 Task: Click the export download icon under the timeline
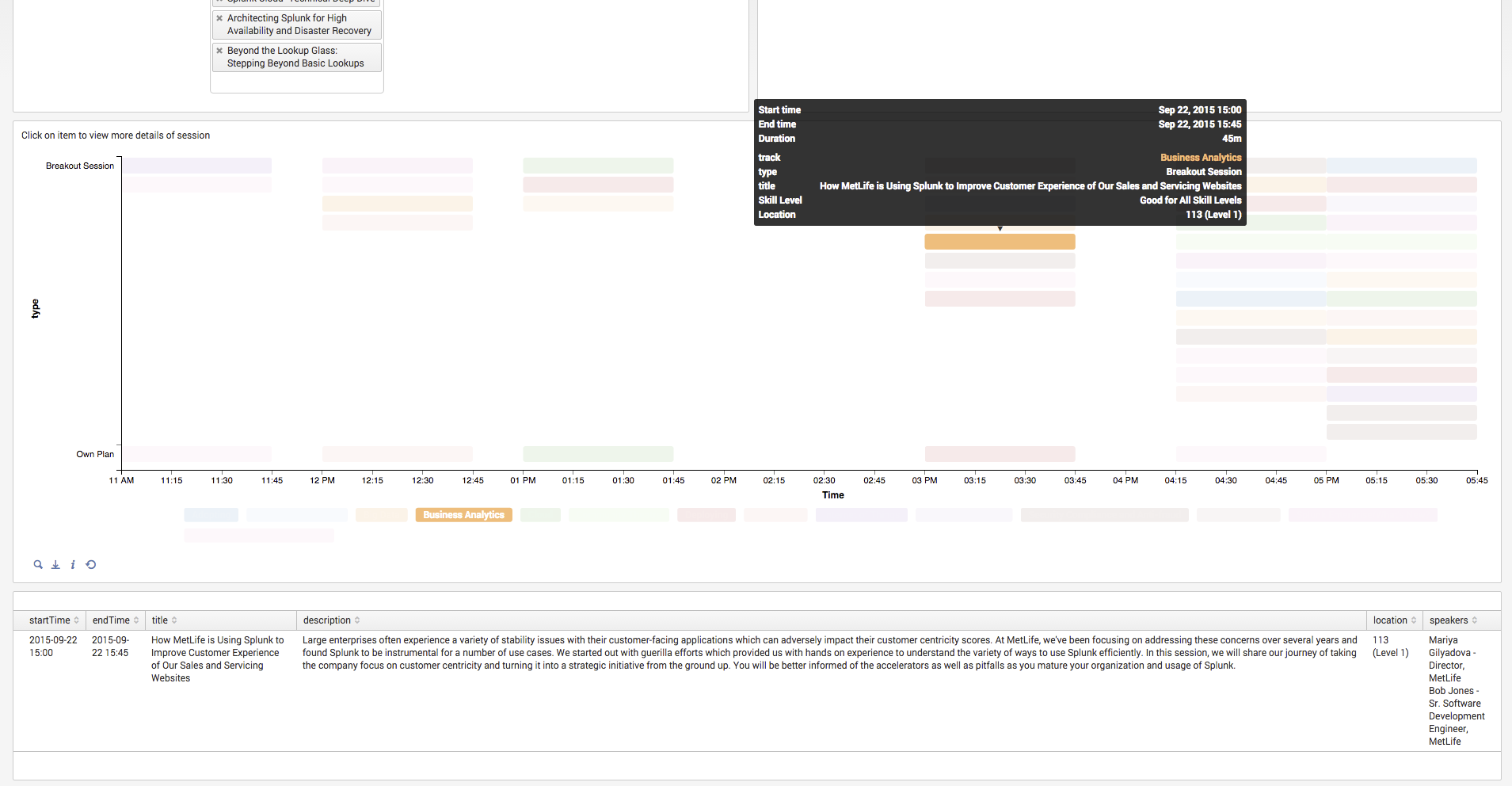pyautogui.click(x=55, y=565)
